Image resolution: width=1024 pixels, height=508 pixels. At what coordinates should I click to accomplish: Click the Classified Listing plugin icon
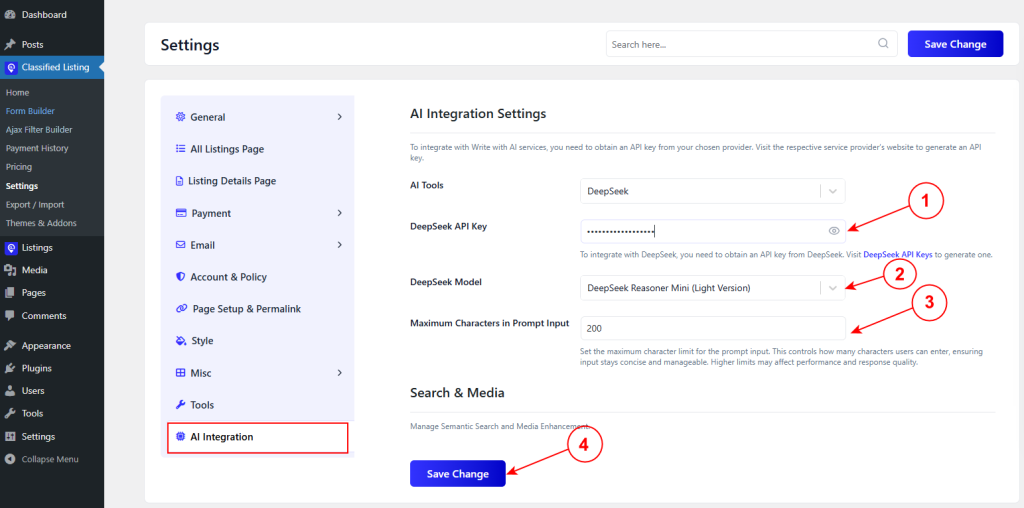10,67
